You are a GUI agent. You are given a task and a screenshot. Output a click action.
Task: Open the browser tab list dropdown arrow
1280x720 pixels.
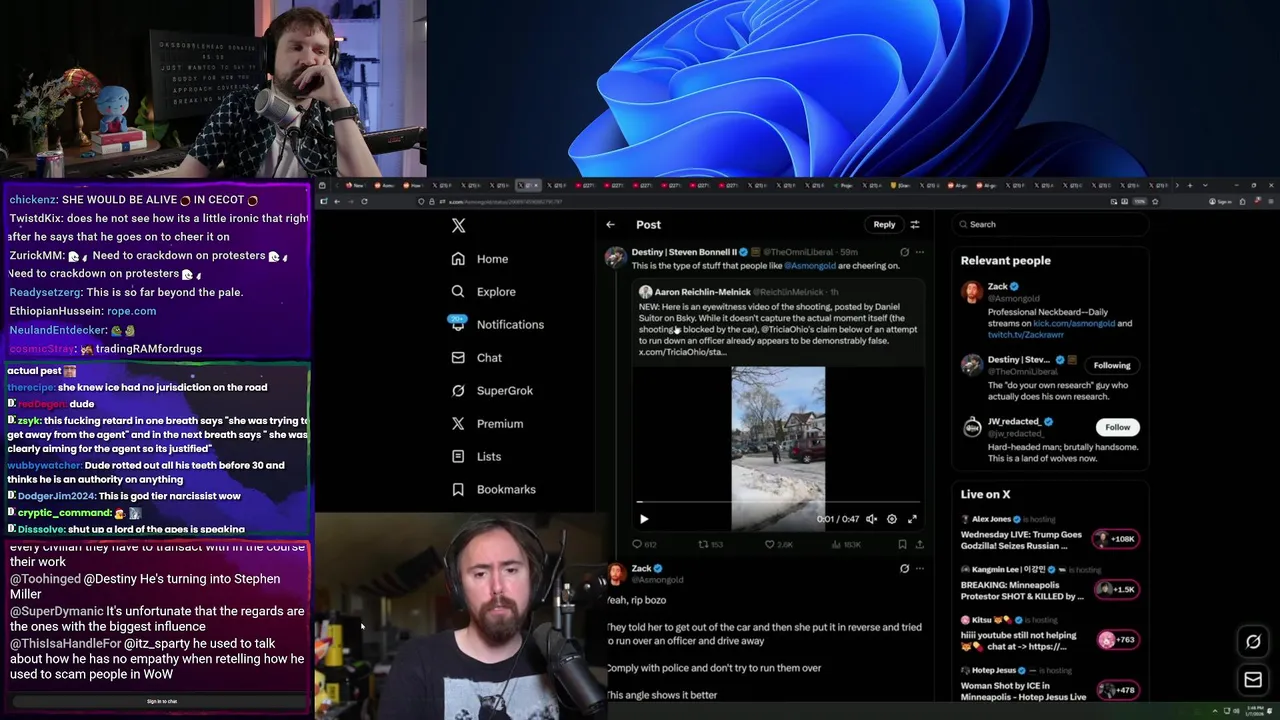click(x=1205, y=185)
